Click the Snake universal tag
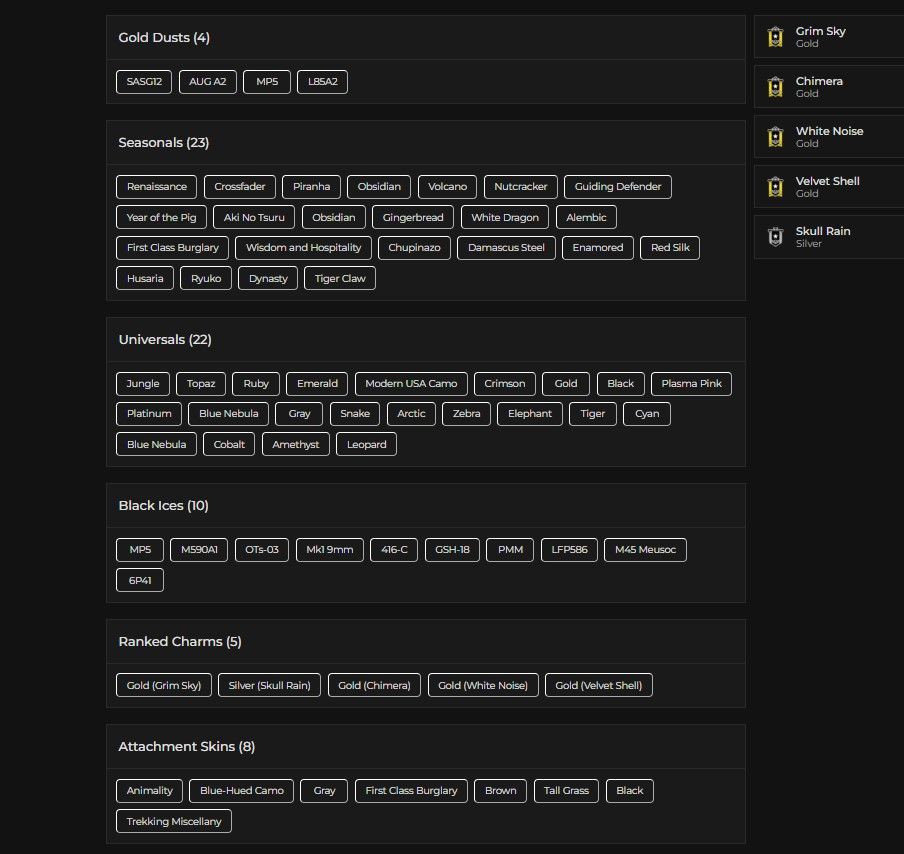The image size is (904, 854). (x=355, y=414)
